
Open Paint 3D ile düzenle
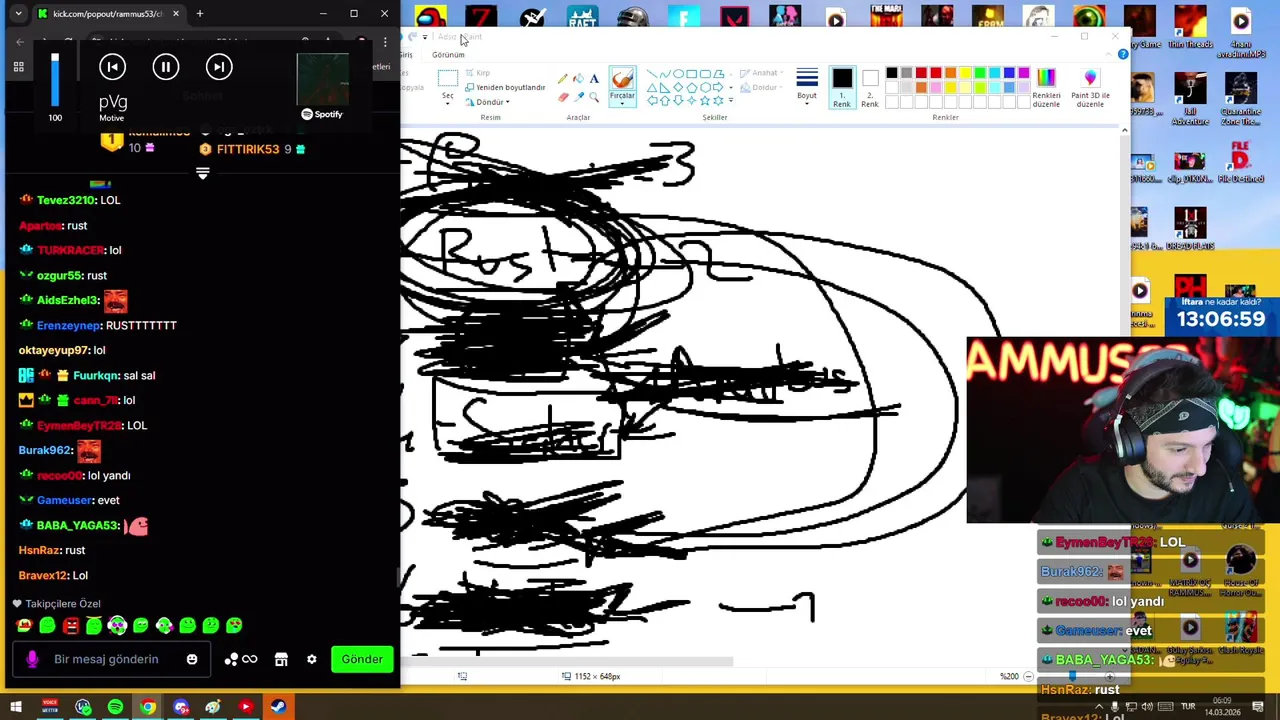coord(1090,88)
